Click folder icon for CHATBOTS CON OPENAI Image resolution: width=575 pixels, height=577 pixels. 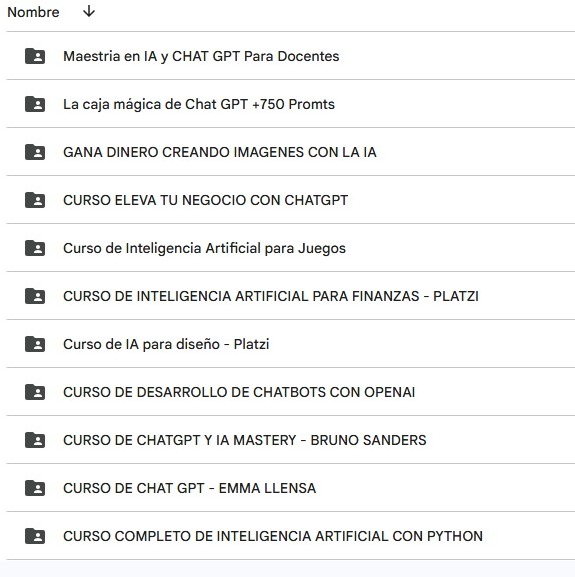[x=35, y=392]
